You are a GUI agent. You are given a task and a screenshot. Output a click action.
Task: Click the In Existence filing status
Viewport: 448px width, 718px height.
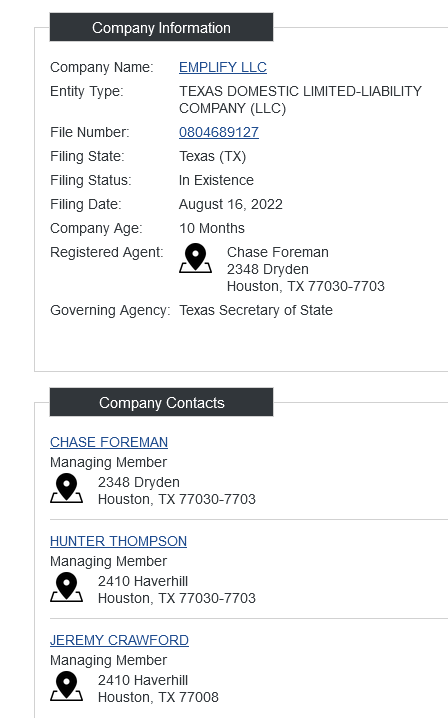tap(216, 180)
